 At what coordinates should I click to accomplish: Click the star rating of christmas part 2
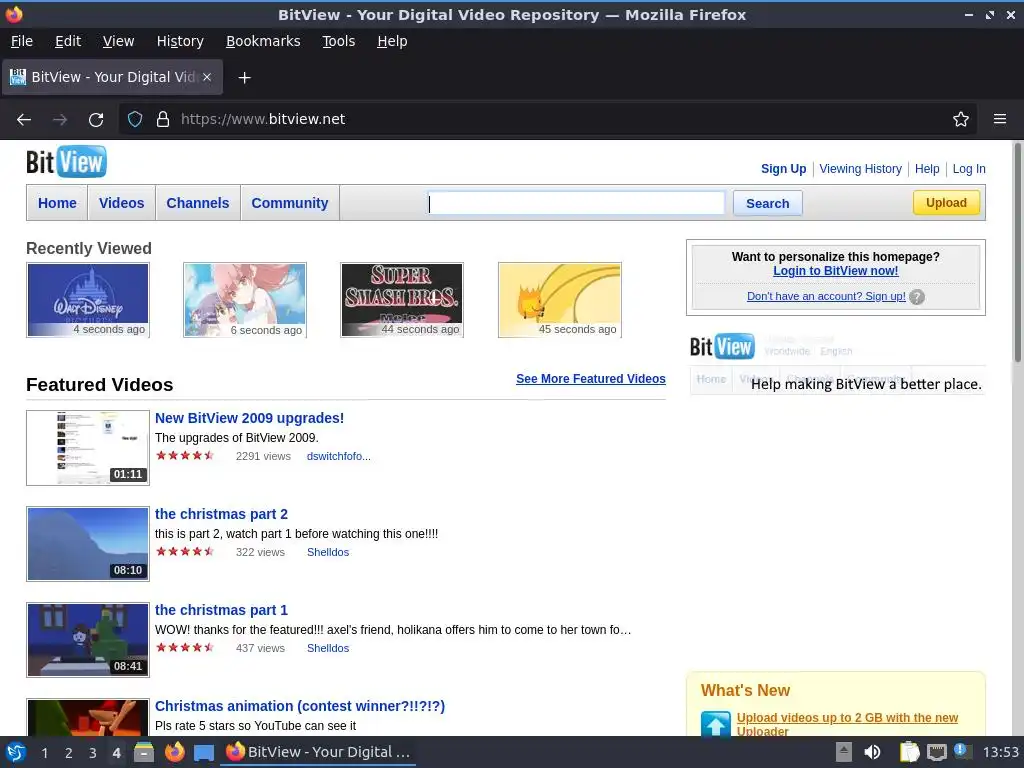click(x=185, y=552)
